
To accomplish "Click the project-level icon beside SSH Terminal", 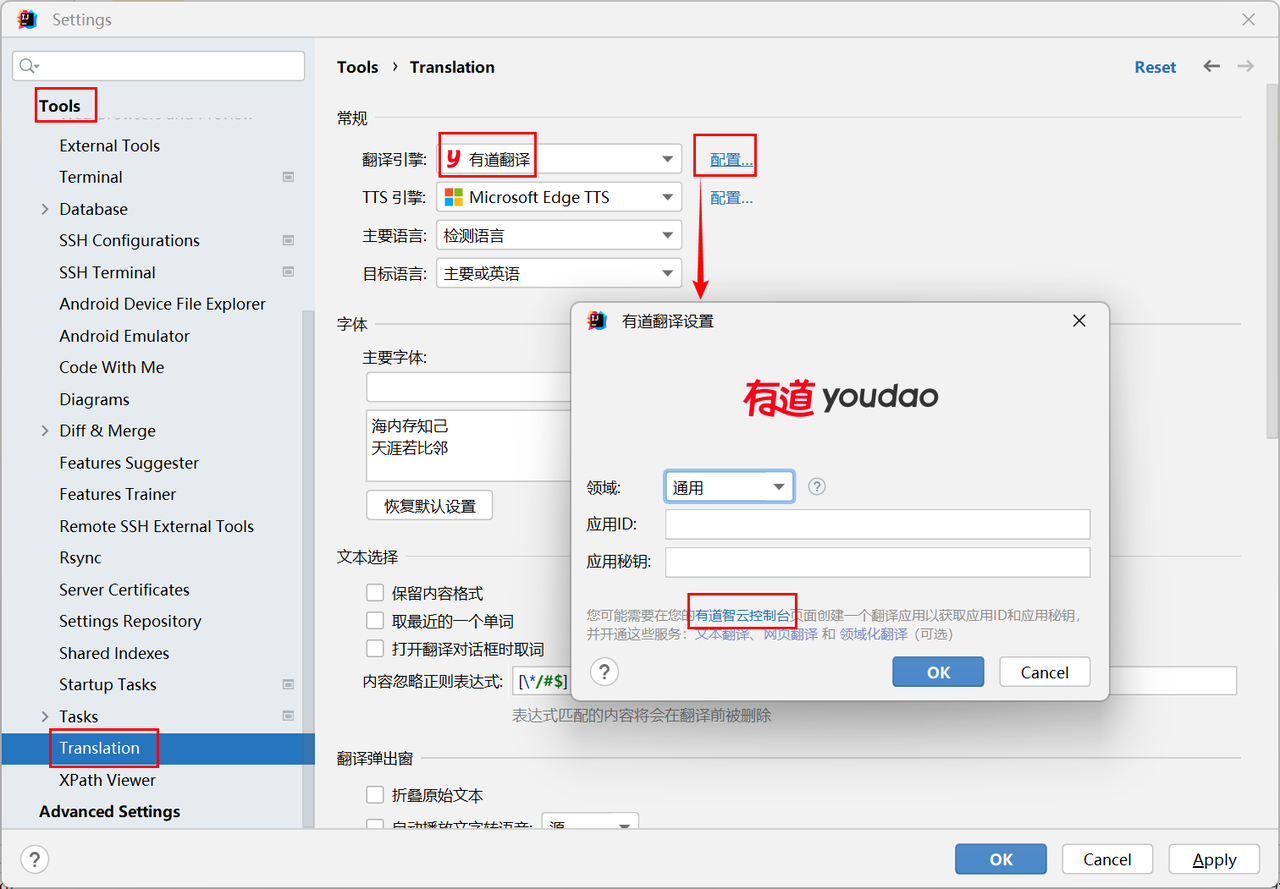I will pos(288,272).
